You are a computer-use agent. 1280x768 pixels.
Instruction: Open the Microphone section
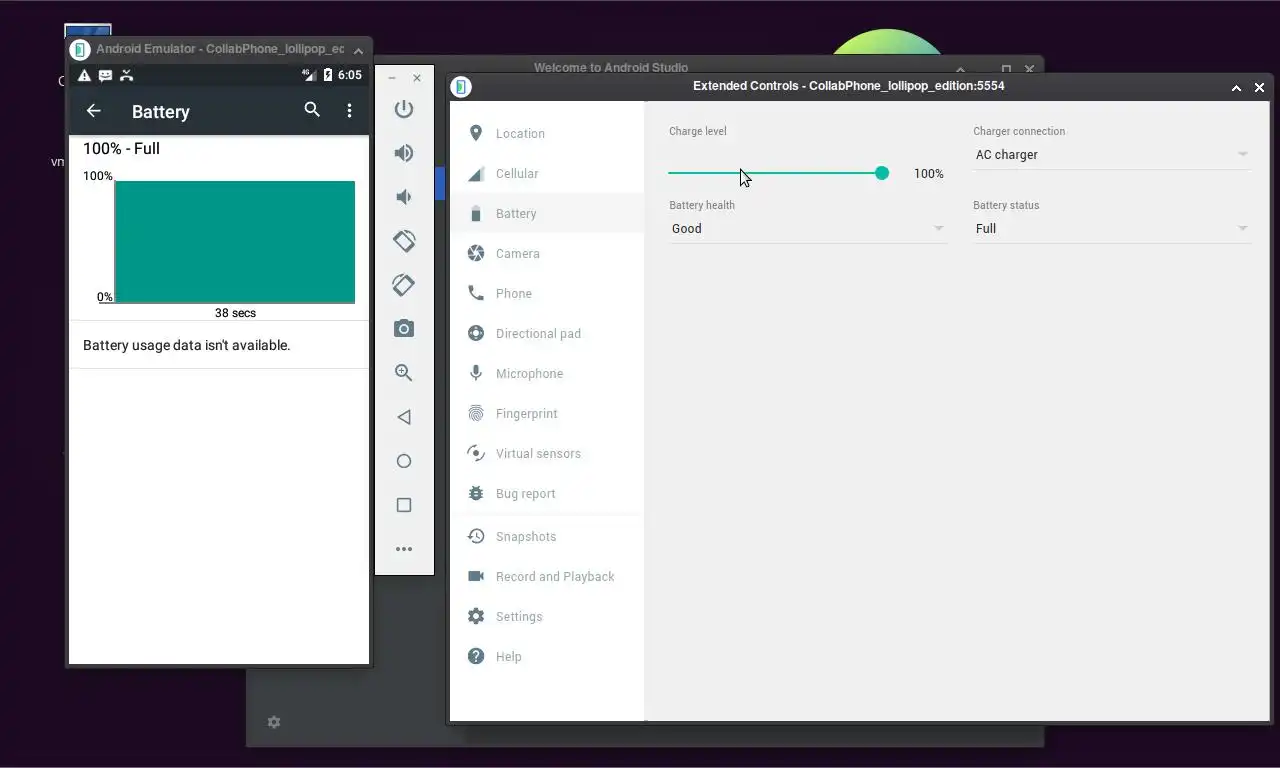pos(547,373)
